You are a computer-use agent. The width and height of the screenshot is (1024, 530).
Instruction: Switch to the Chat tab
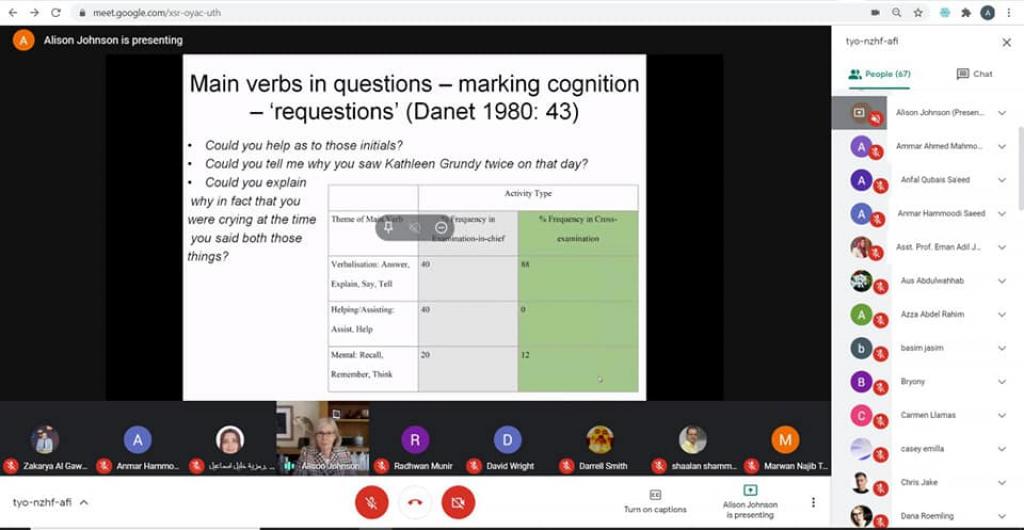click(x=975, y=74)
